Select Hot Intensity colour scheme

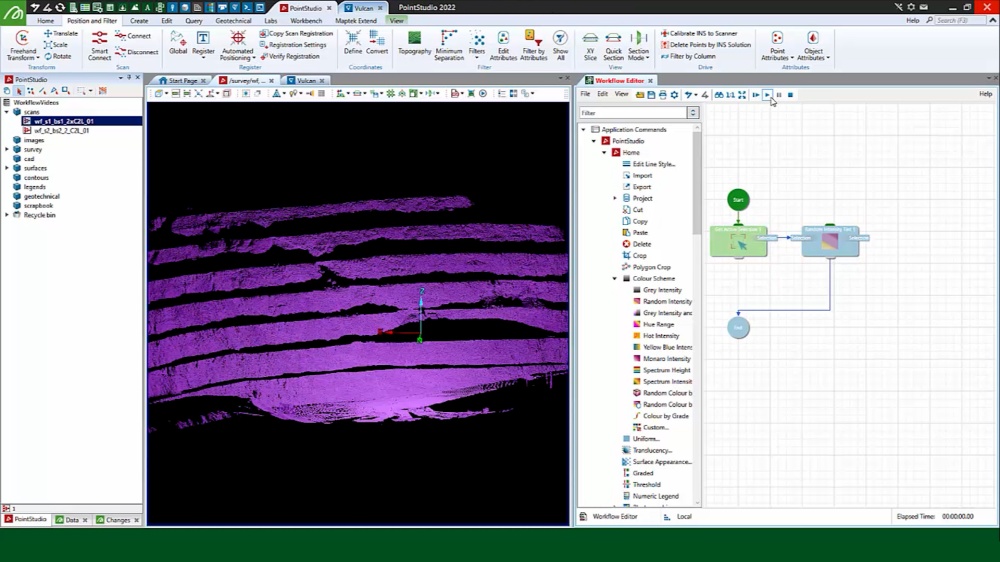(x=661, y=336)
